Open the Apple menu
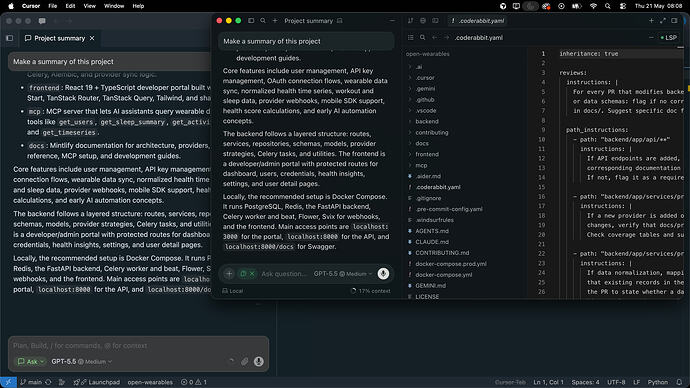Screen dimensions: 690x388 [11, 6]
